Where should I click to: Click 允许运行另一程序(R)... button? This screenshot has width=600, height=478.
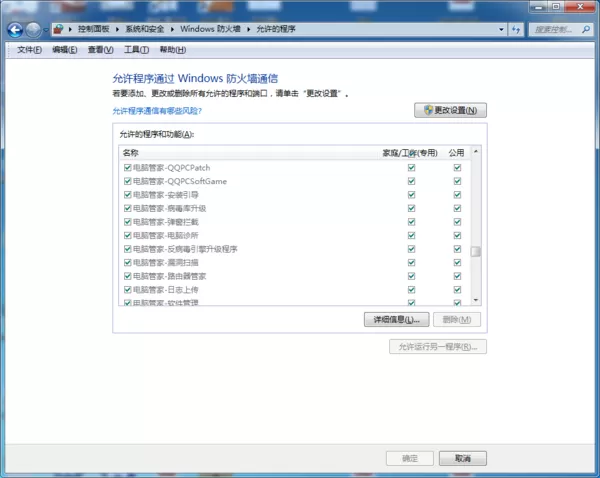point(438,347)
